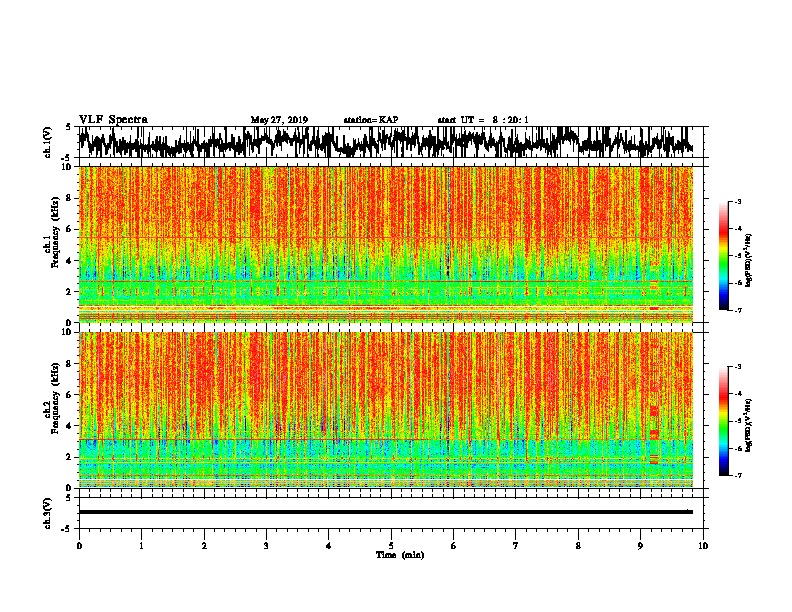
Task: Click time axis tick label '0'
Action: 79,546
